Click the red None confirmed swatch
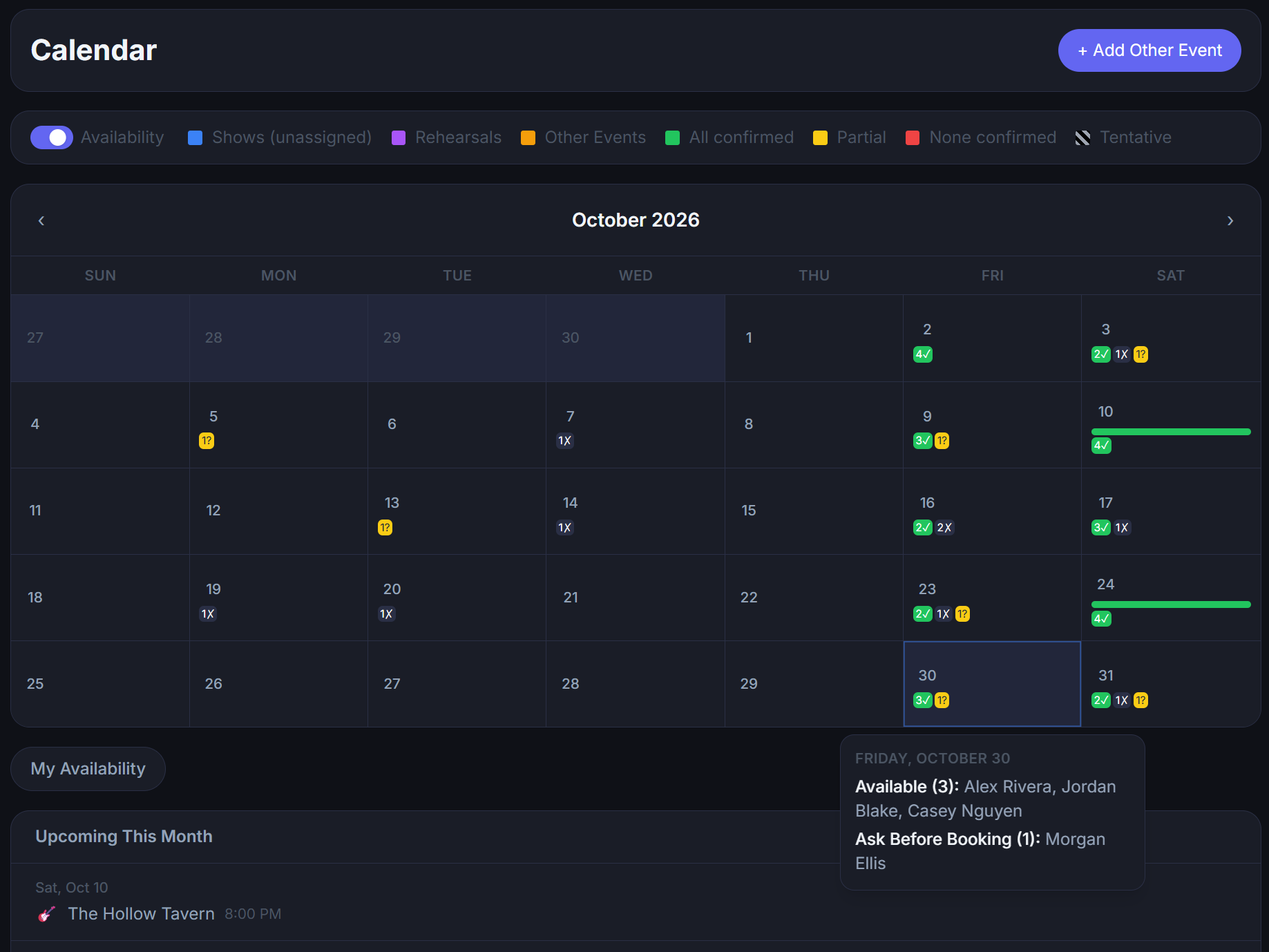This screenshot has width=1269, height=952. [x=913, y=137]
